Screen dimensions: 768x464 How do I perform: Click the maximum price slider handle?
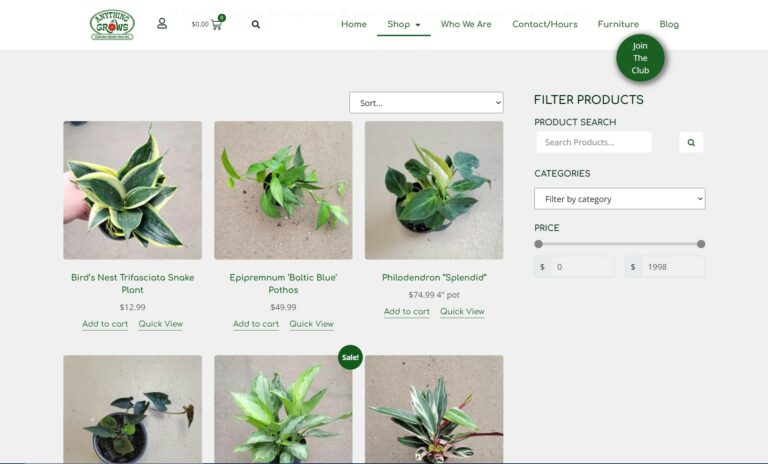click(x=701, y=244)
